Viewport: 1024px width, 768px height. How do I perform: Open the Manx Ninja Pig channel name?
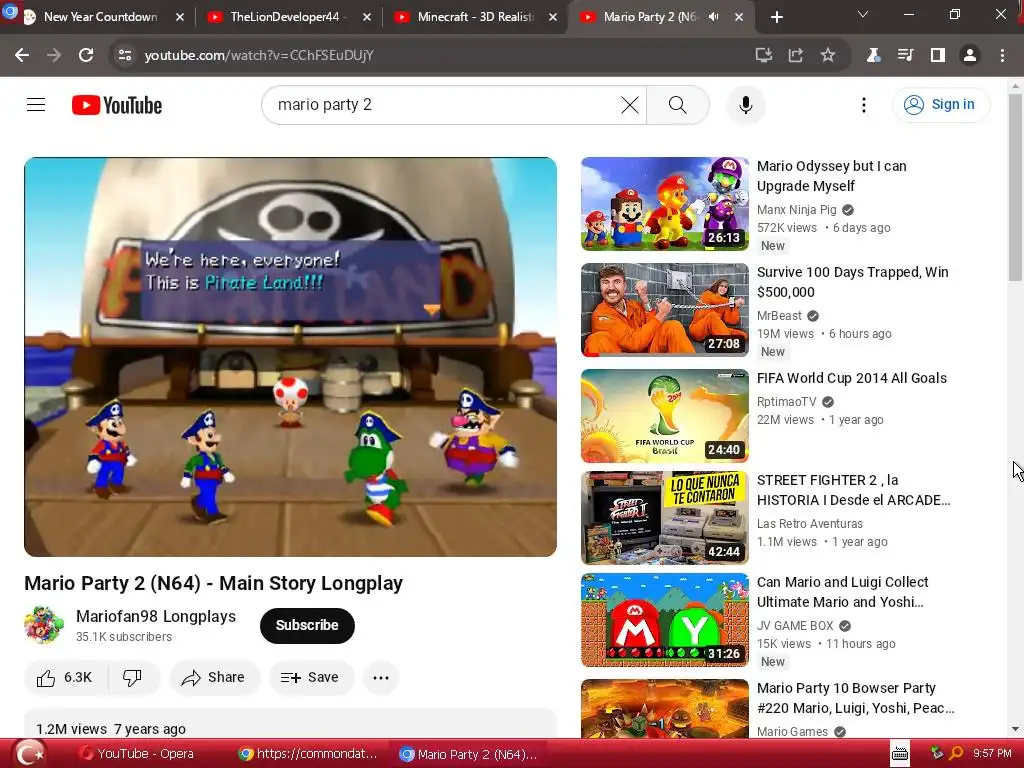tap(797, 210)
